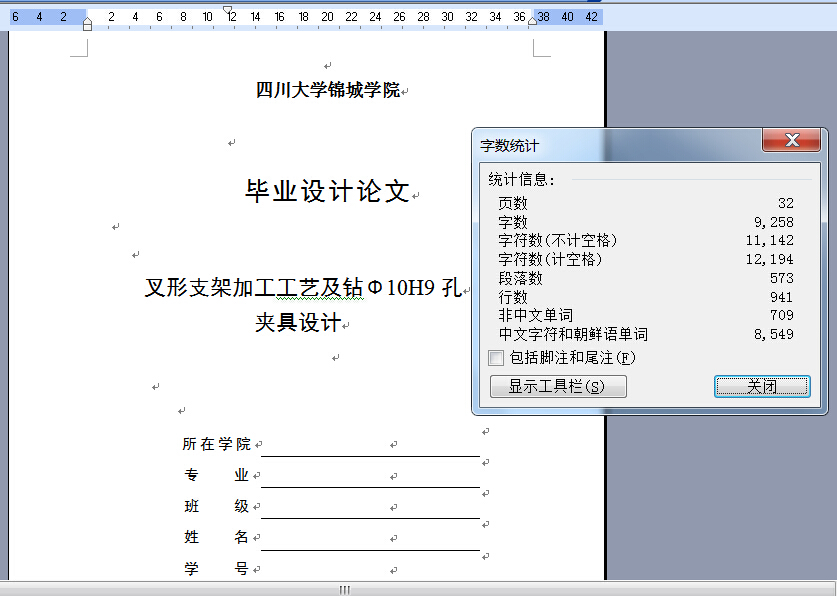Click the label 所在学院
This screenshot has width=837, height=596.
216,444
